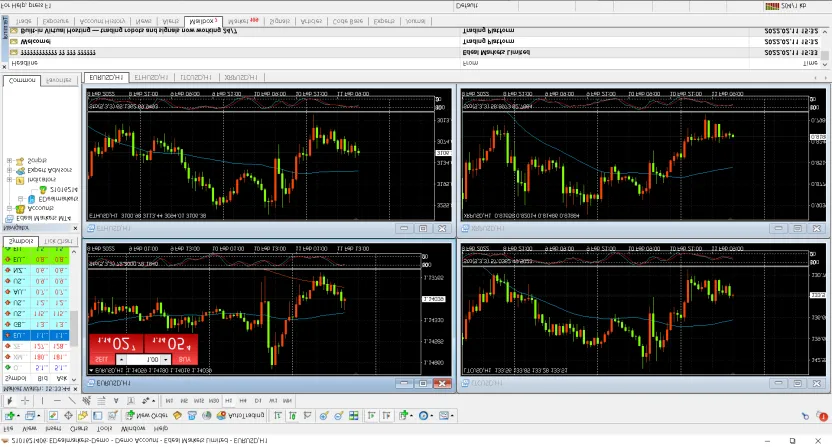
Task: Expand the Scripts node in Navigator
Action: click(x=9, y=161)
